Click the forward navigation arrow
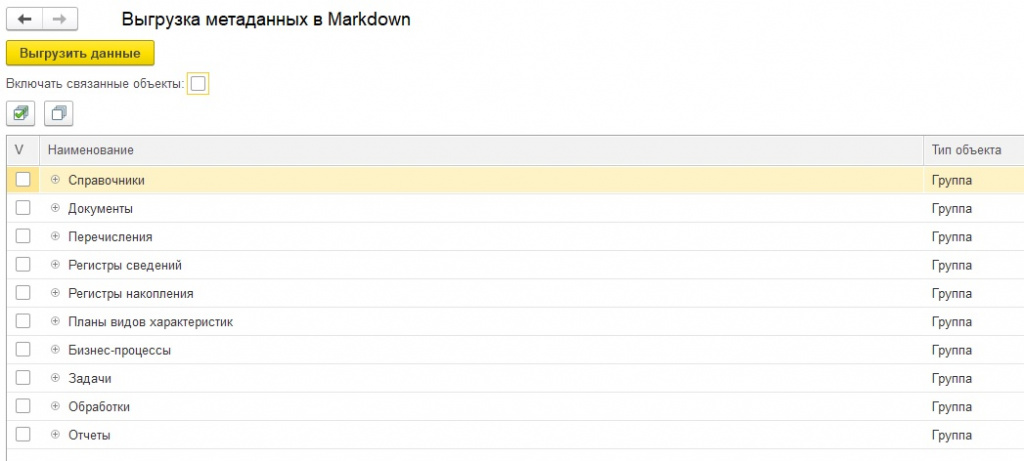This screenshot has height=461, width=1024. 59,19
